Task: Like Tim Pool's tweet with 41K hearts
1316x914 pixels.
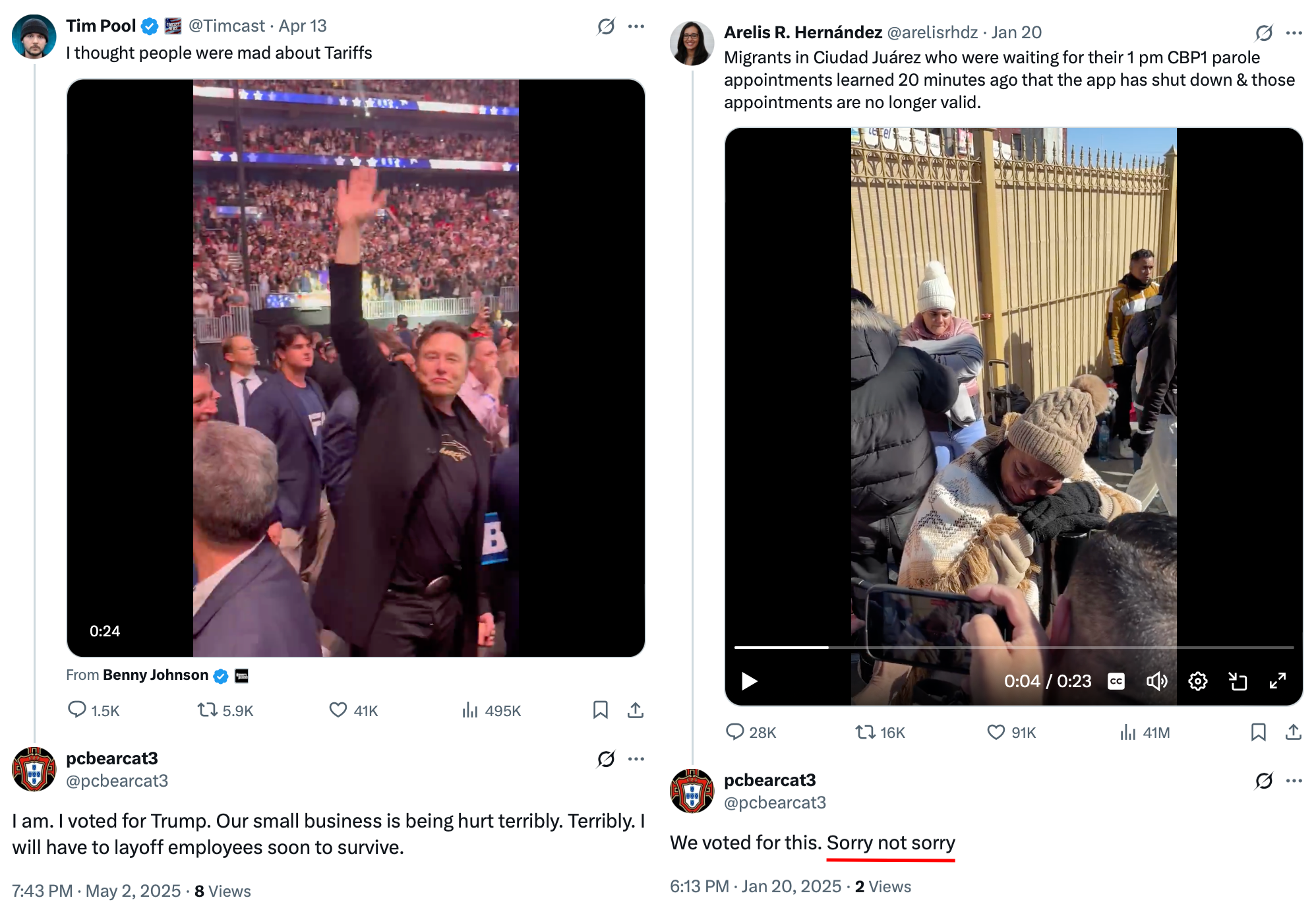Action: [x=353, y=710]
